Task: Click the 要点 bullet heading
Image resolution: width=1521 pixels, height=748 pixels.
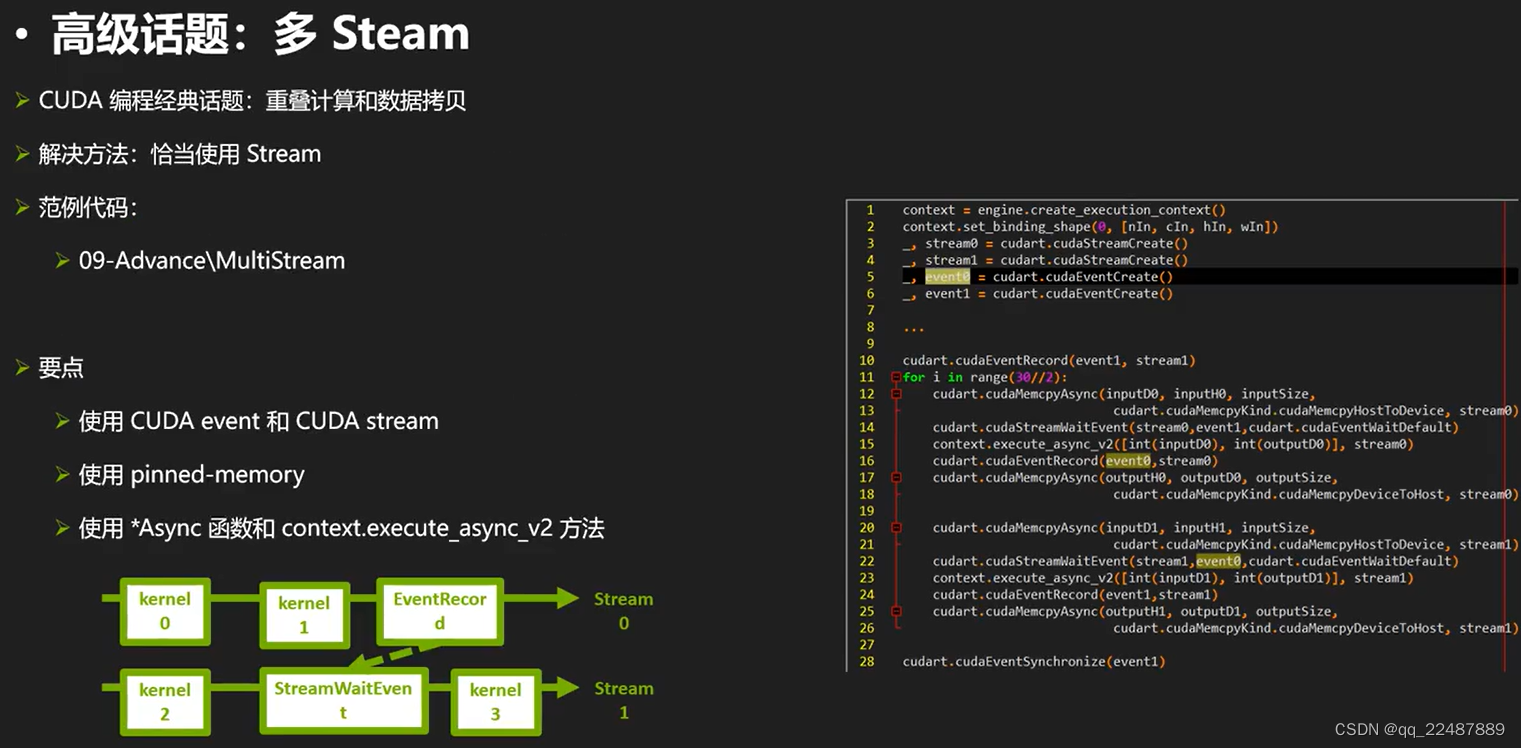Action: (61, 368)
